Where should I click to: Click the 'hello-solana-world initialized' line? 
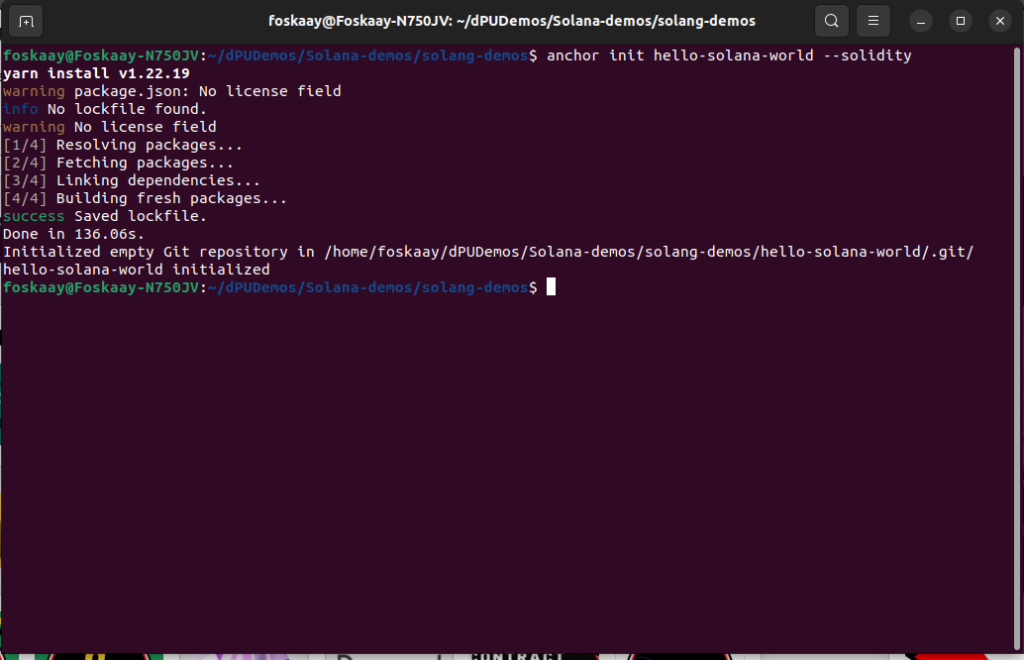[136, 270]
